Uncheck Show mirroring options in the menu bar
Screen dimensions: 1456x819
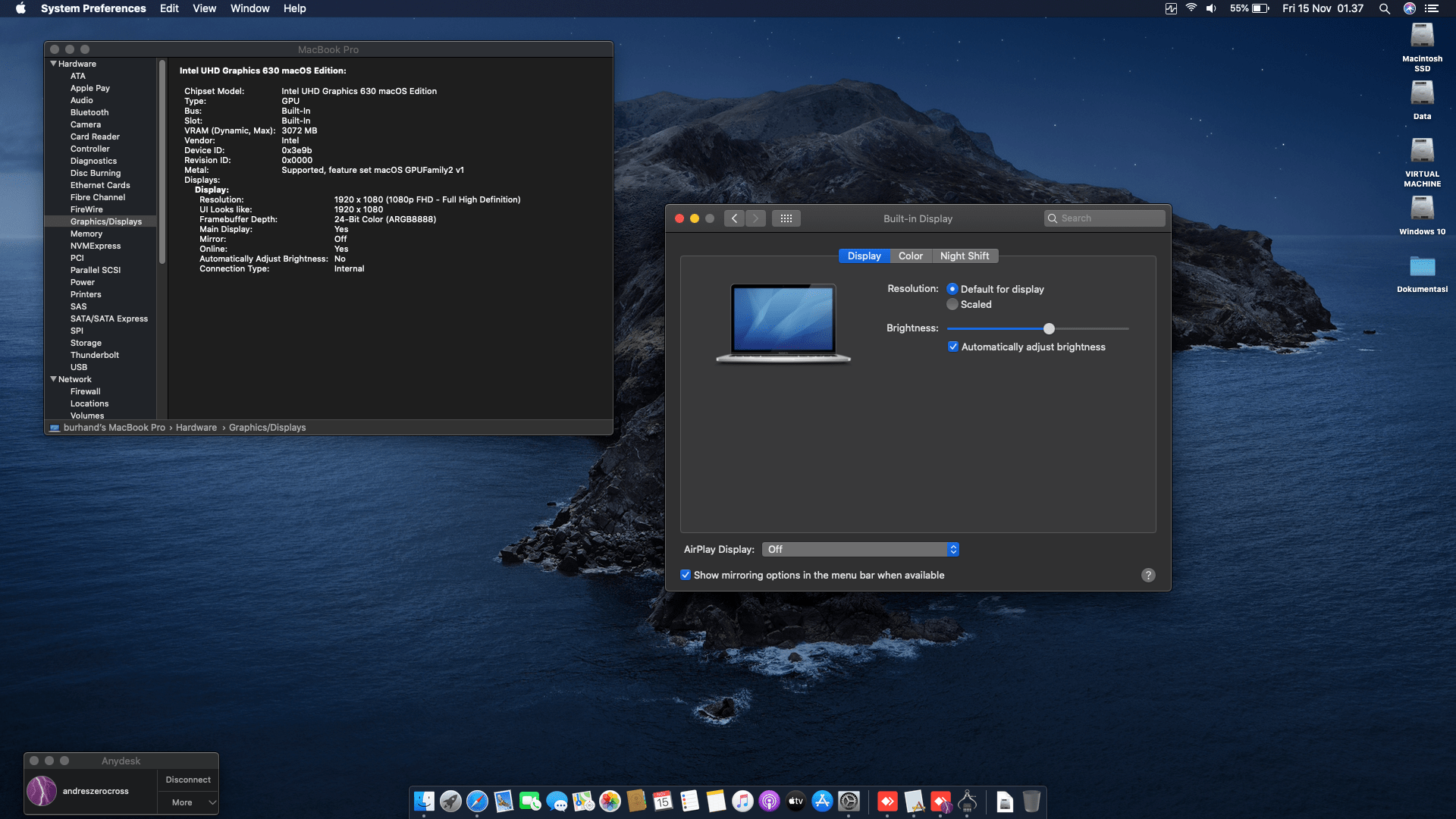686,575
